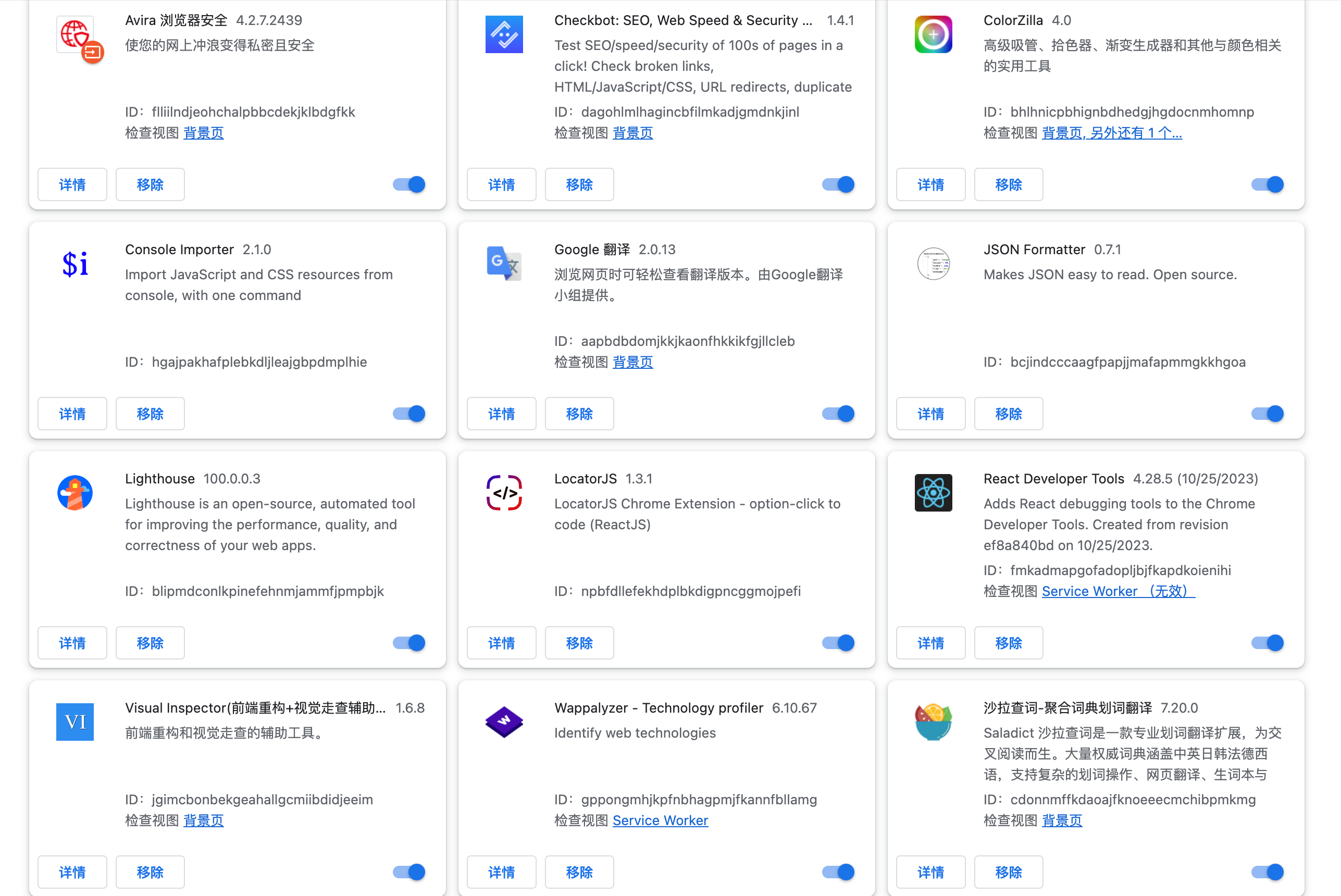The width and height of the screenshot is (1341, 896).
Task: Inspect Wappalyzer Service Worker view
Action: tap(660, 820)
